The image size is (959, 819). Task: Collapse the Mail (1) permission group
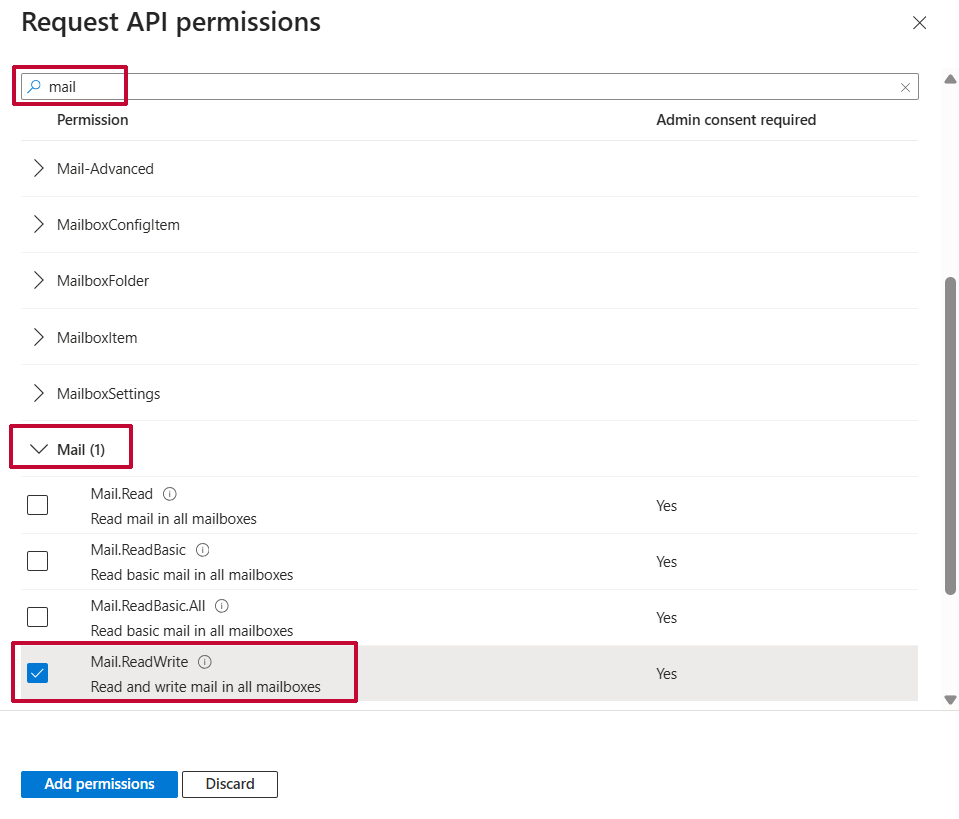pos(39,450)
